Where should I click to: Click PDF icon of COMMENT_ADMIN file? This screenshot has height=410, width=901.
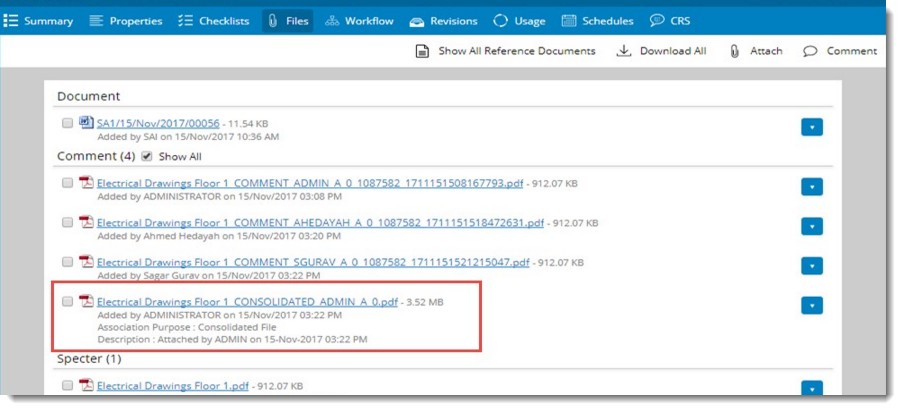86,183
